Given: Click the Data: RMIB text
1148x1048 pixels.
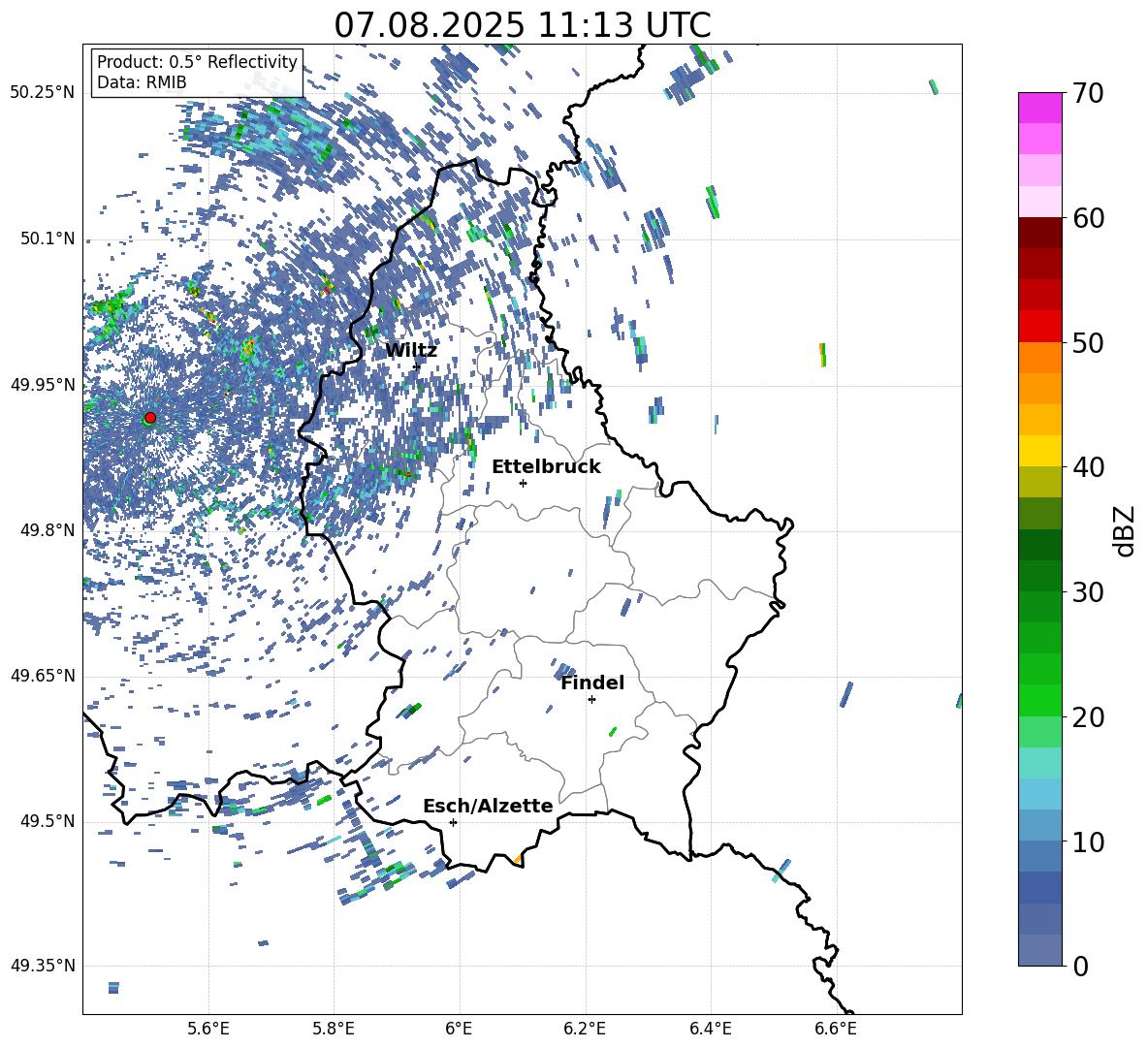Looking at the screenshot, I should [x=142, y=82].
